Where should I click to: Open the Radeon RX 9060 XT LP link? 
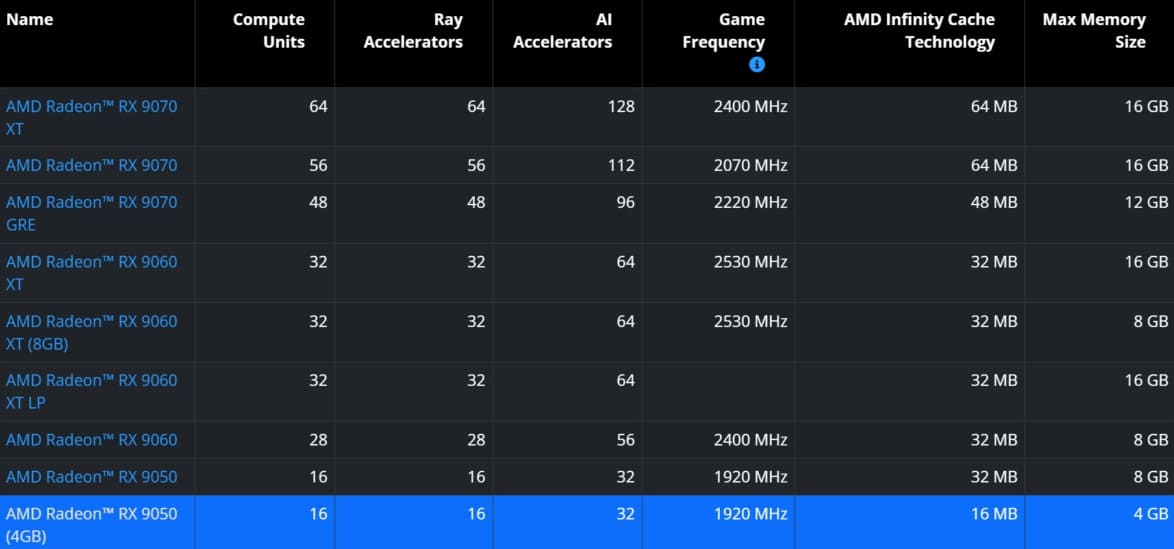(x=91, y=391)
